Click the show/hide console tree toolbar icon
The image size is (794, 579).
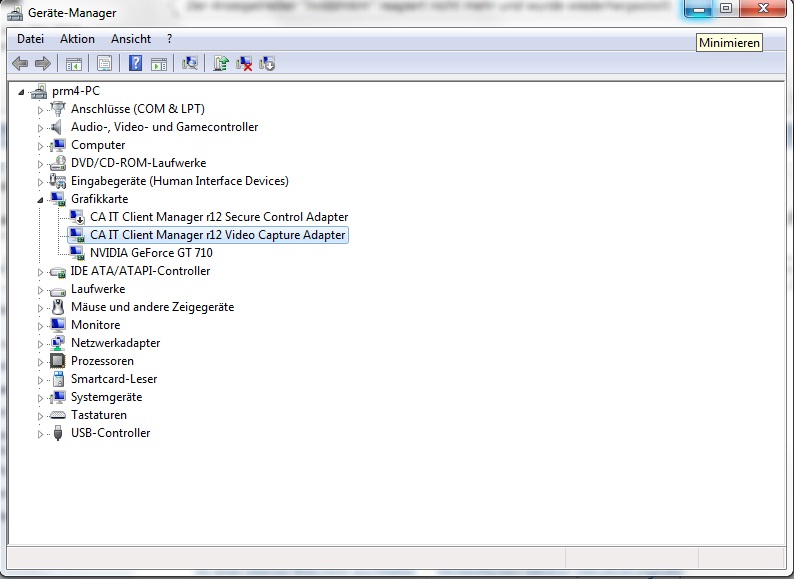74,64
